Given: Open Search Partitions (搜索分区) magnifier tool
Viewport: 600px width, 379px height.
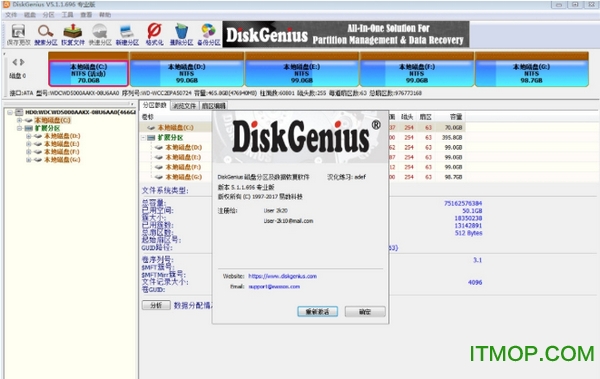Looking at the screenshot, I should [x=46, y=34].
